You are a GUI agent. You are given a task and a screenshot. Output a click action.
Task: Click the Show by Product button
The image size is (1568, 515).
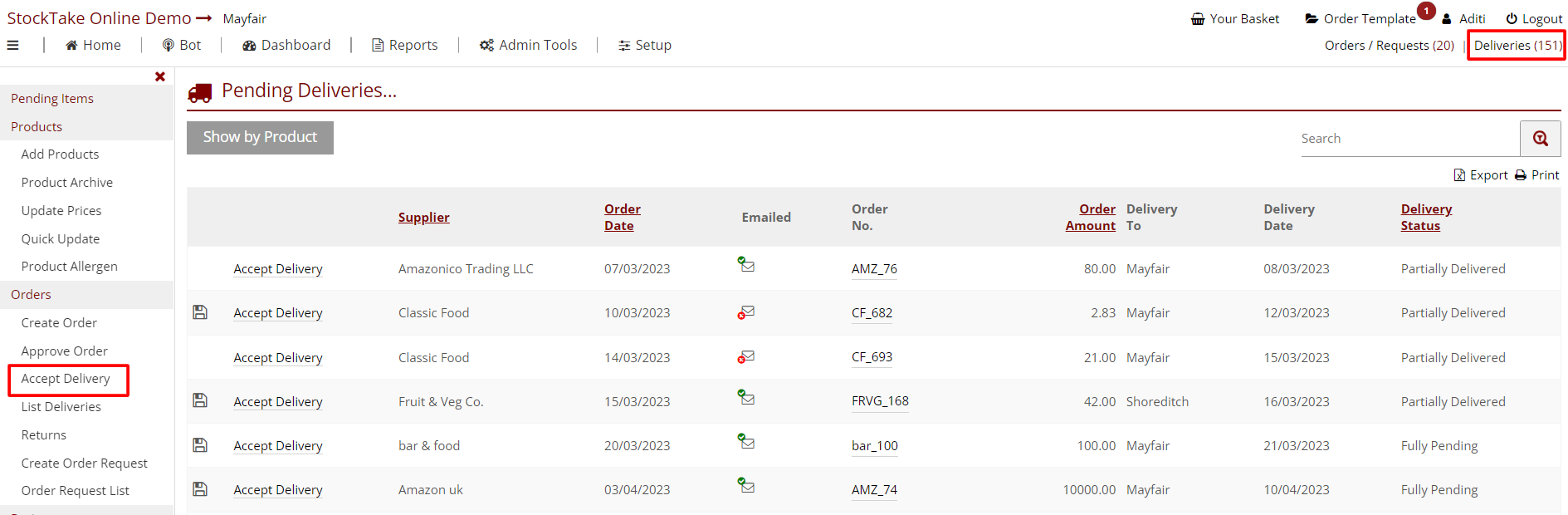[260, 138]
